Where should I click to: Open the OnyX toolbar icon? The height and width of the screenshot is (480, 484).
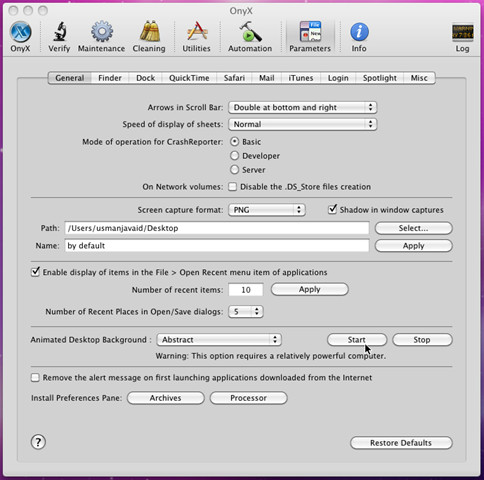(20, 32)
